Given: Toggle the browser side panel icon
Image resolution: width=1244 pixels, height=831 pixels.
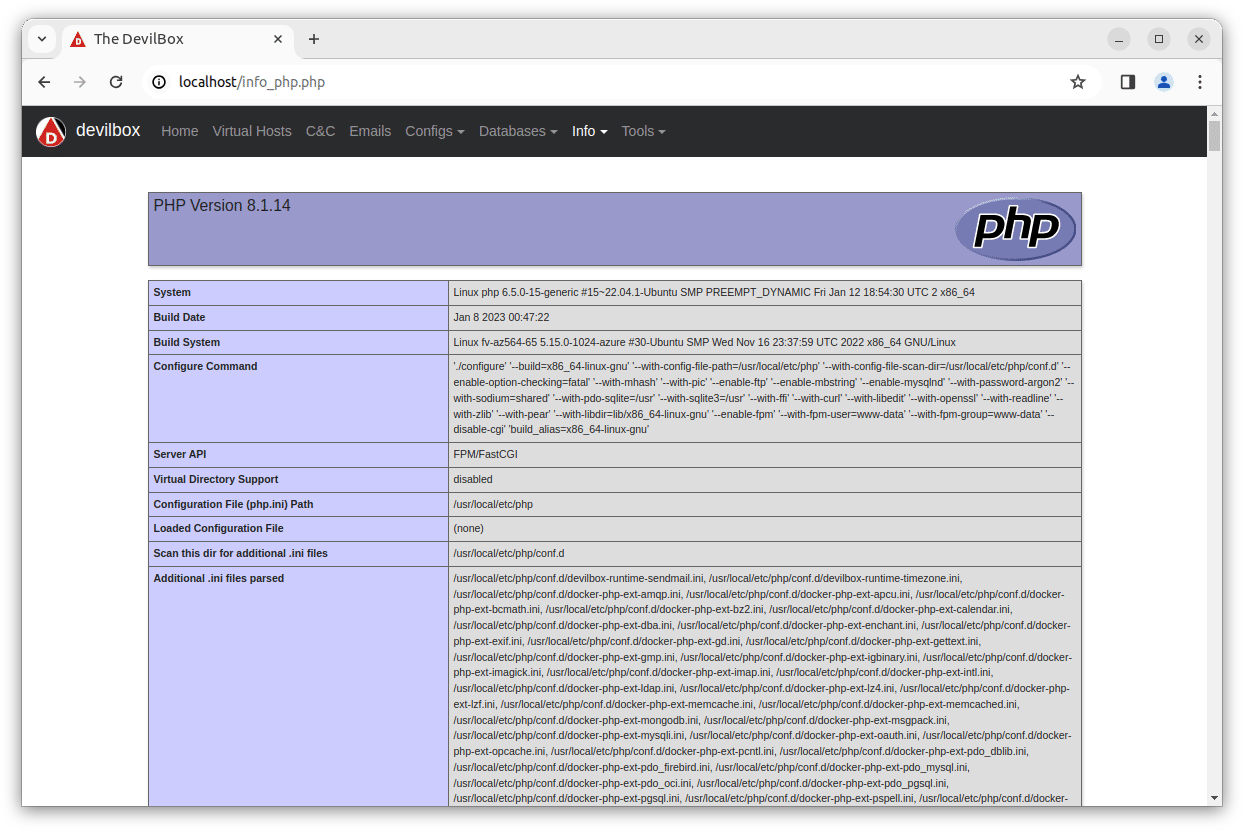Looking at the screenshot, I should pyautogui.click(x=1127, y=82).
